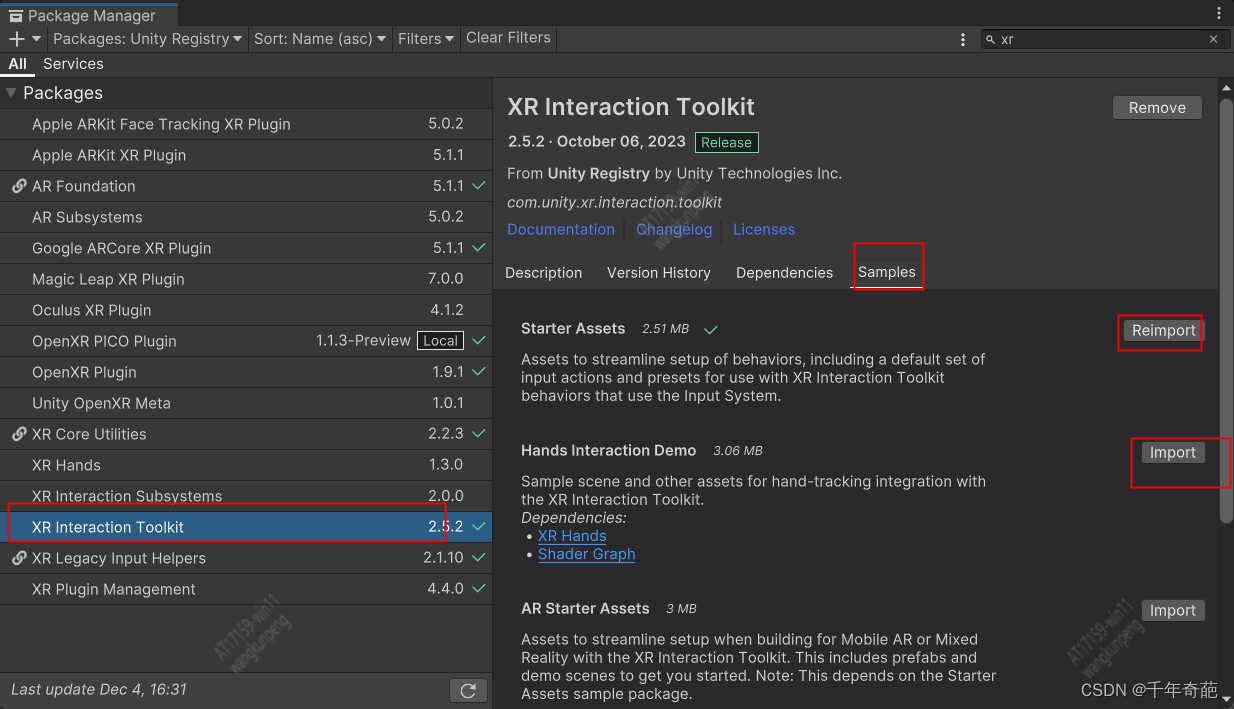
Task: Click the Local tag on OpenXR PICO Plugin
Action: point(440,341)
